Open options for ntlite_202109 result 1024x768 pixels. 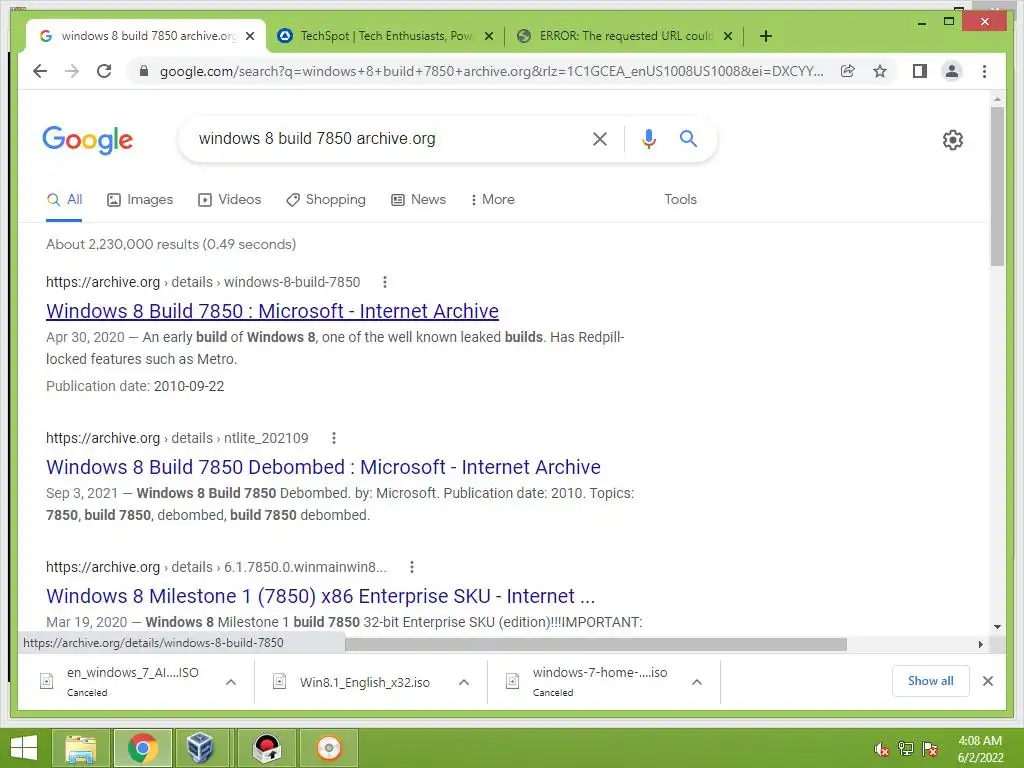334,438
